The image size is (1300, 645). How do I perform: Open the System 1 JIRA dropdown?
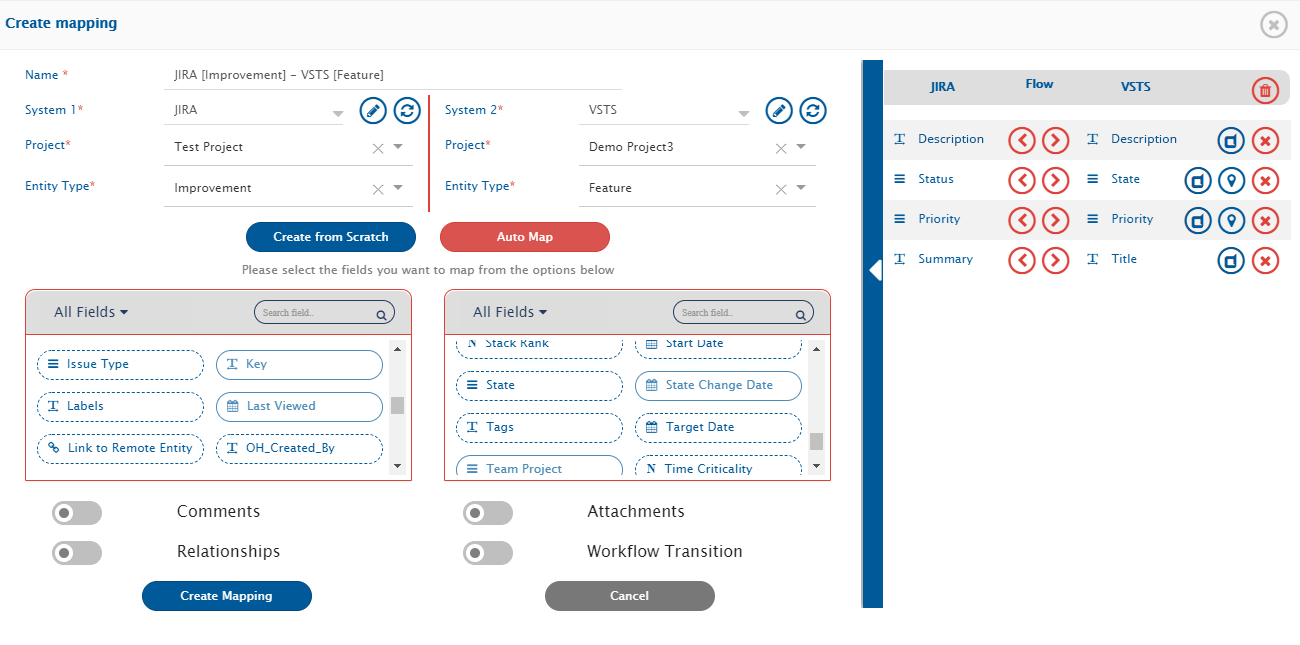(x=338, y=113)
